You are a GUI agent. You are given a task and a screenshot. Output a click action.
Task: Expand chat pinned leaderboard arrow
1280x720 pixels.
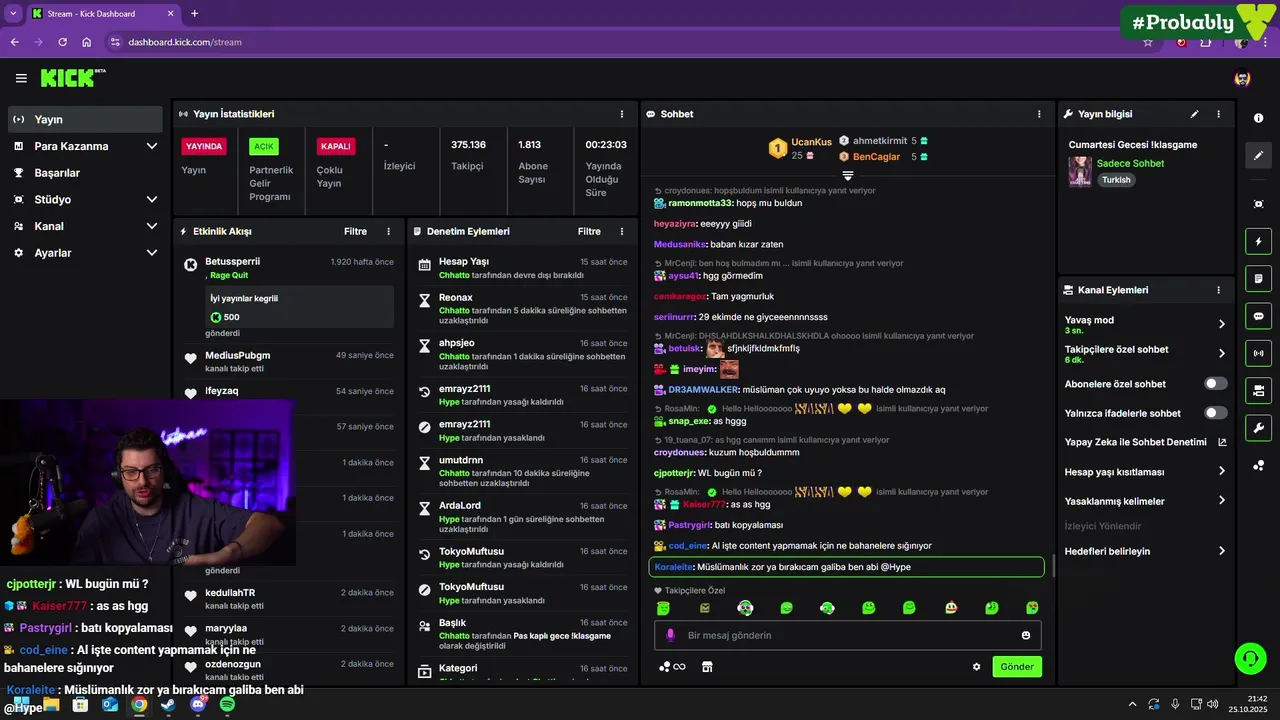click(x=848, y=175)
